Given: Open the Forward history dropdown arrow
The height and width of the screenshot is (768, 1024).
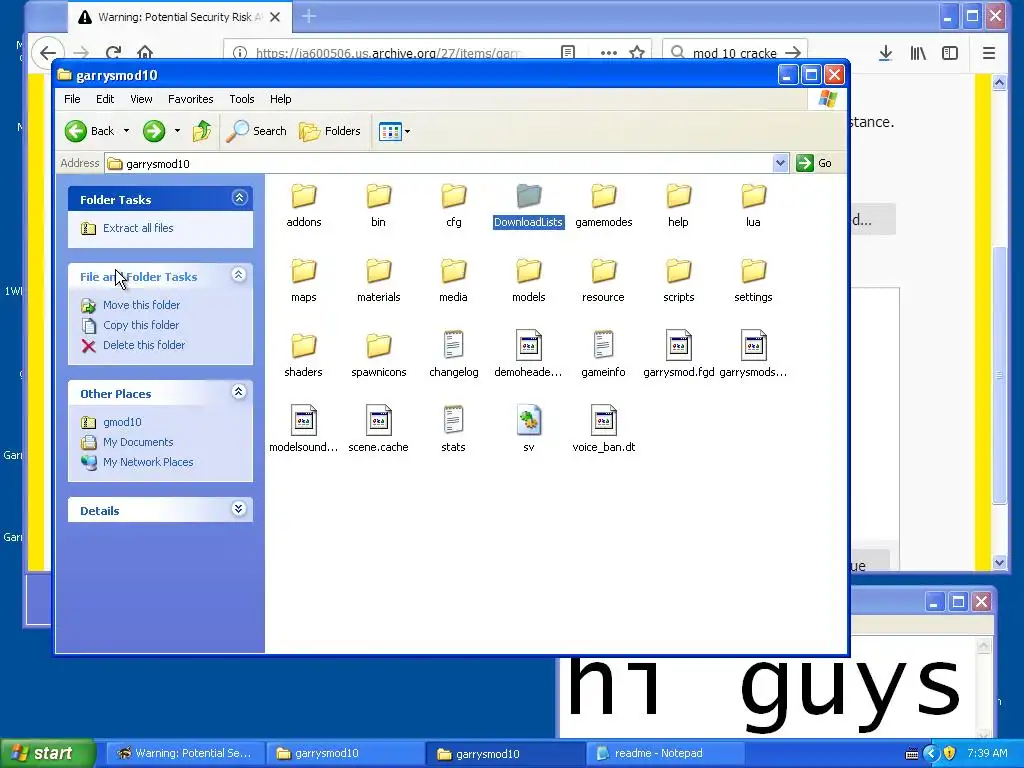Looking at the screenshot, I should [177, 131].
